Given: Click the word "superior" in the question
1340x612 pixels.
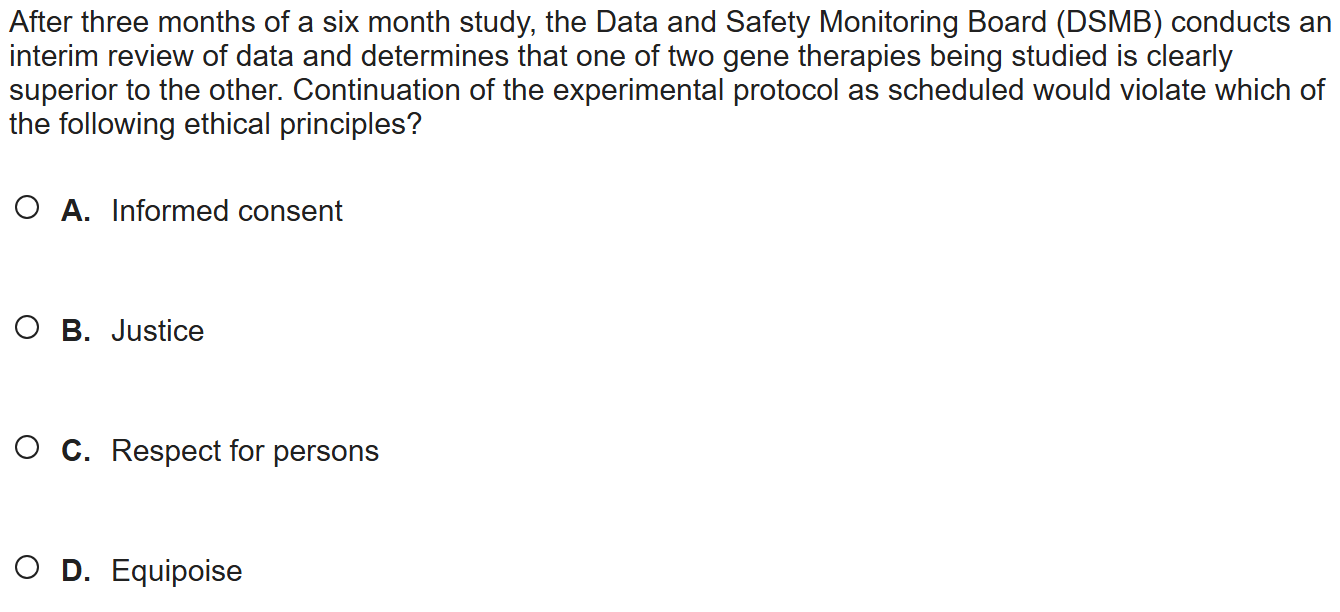Looking at the screenshot, I should (64, 91).
